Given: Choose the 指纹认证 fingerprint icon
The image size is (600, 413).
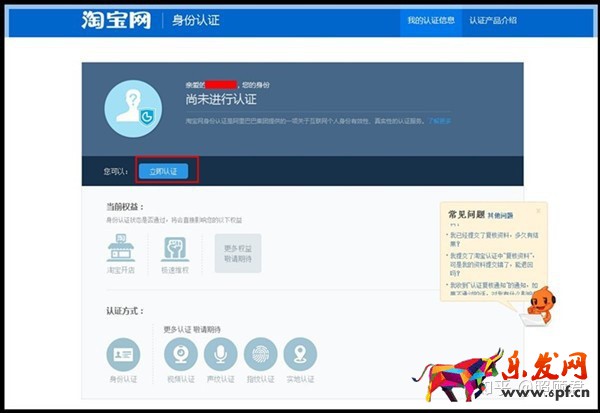Looking at the screenshot, I should (x=260, y=354).
